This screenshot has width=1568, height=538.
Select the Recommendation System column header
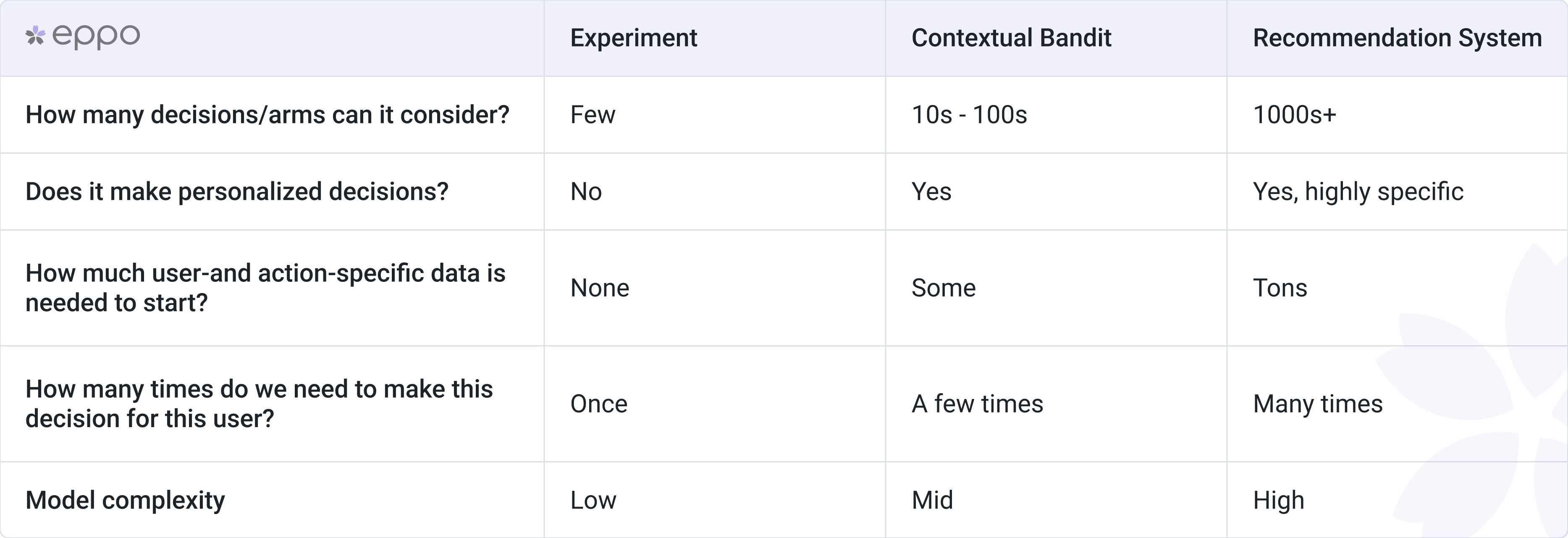(1397, 38)
